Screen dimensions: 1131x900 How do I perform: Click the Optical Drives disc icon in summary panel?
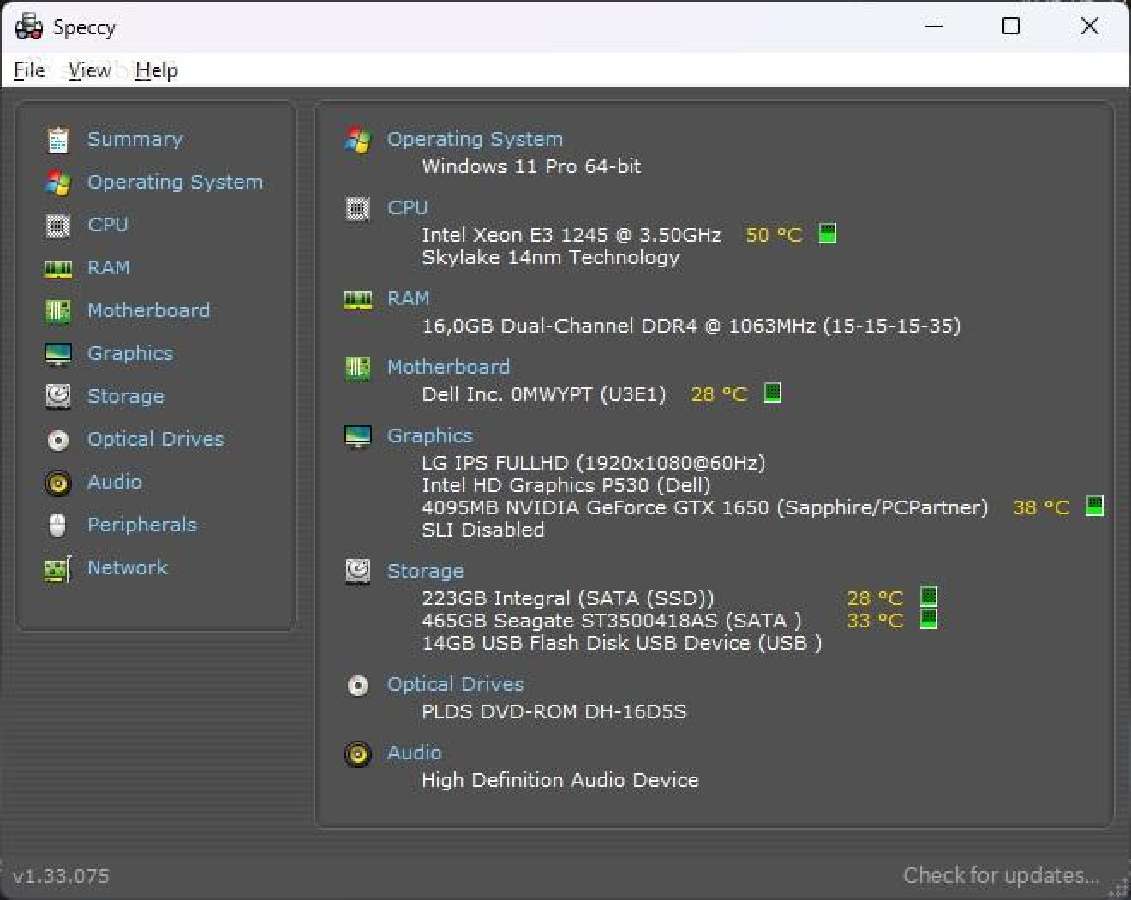358,685
